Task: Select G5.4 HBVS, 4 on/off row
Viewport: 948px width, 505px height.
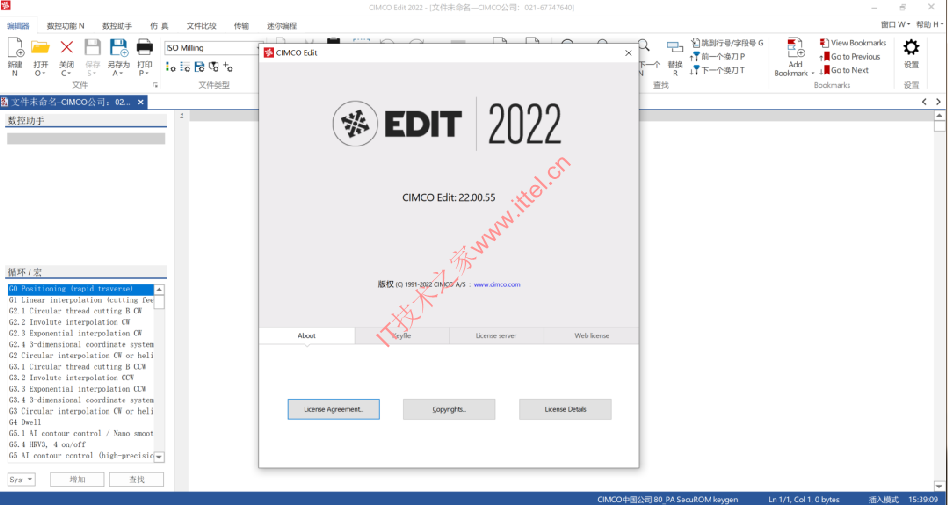Action: pyautogui.click(x=81, y=445)
